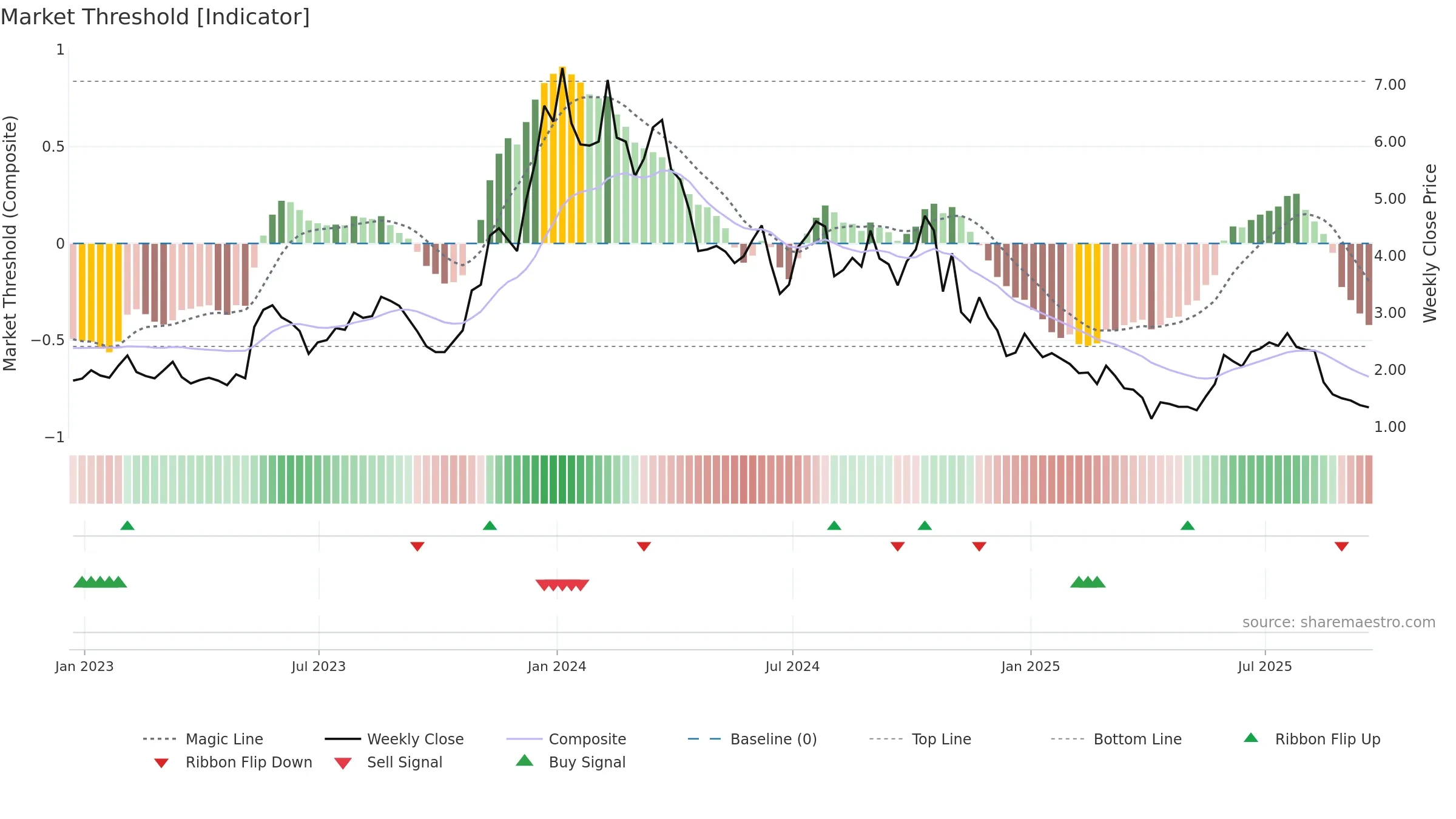This screenshot has height=819, width=1456.
Task: Open the source: sharemaestro.com text
Action: point(1339,622)
